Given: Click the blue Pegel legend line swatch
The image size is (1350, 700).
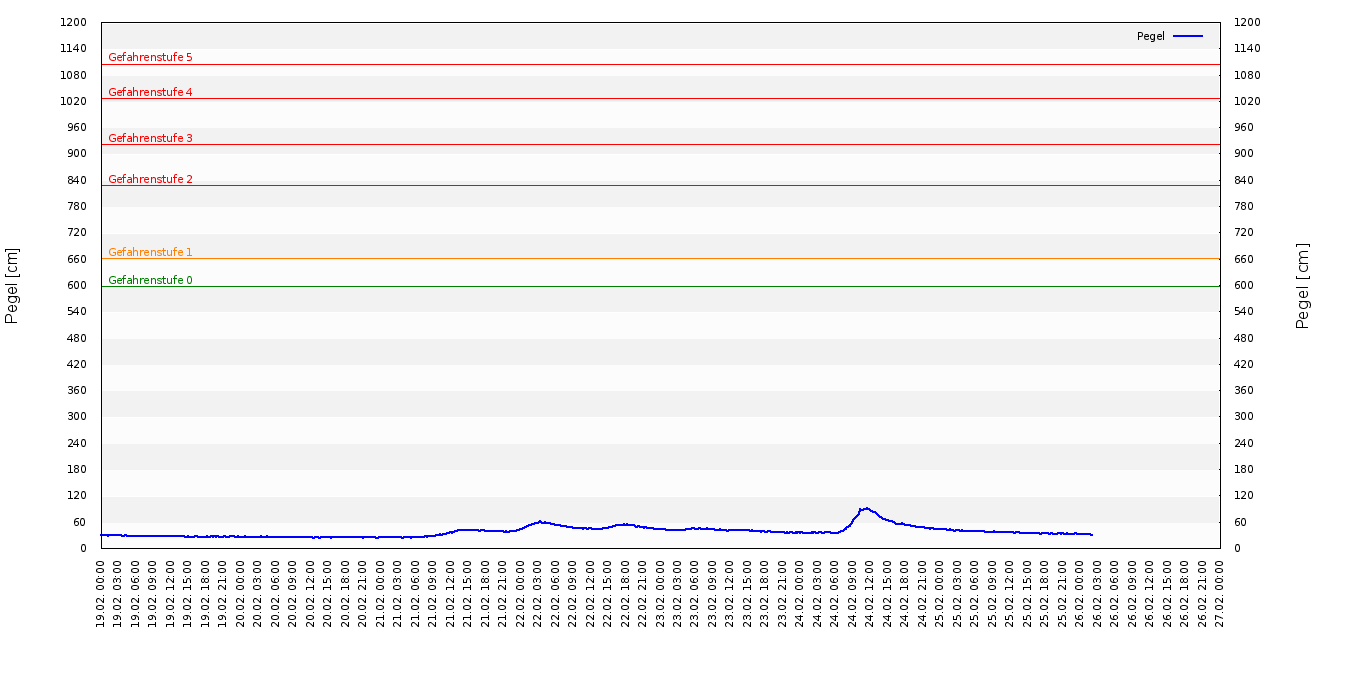Looking at the screenshot, I should click(1188, 36).
